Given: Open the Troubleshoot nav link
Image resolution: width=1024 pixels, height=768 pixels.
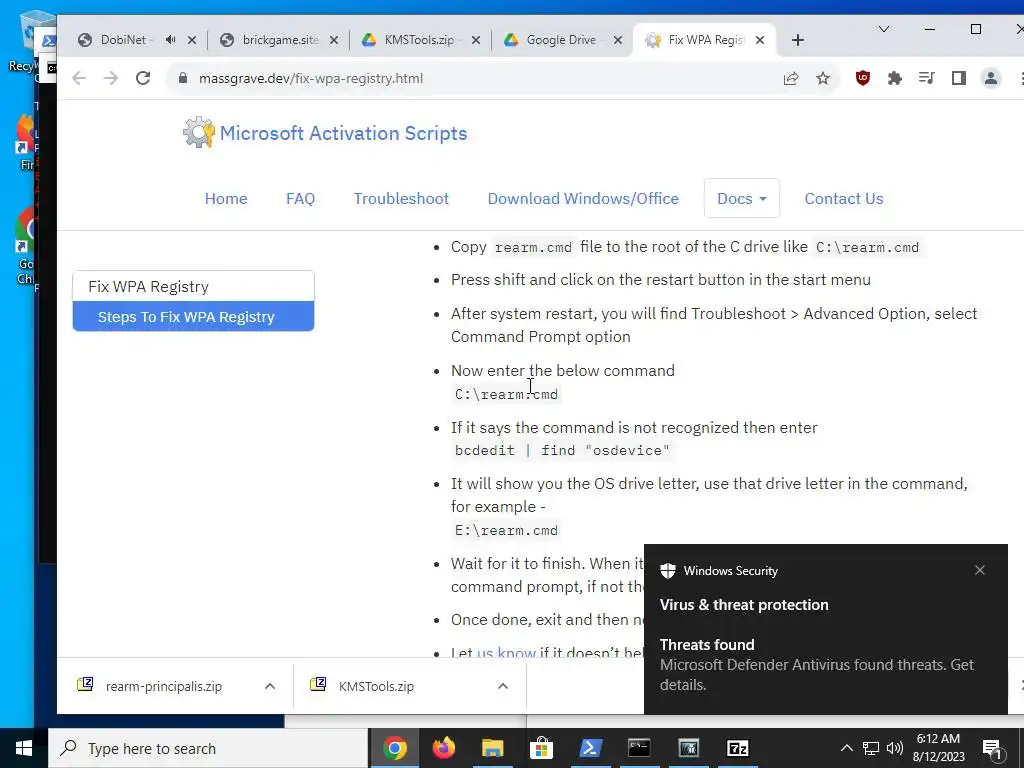Looking at the screenshot, I should (x=401, y=199).
